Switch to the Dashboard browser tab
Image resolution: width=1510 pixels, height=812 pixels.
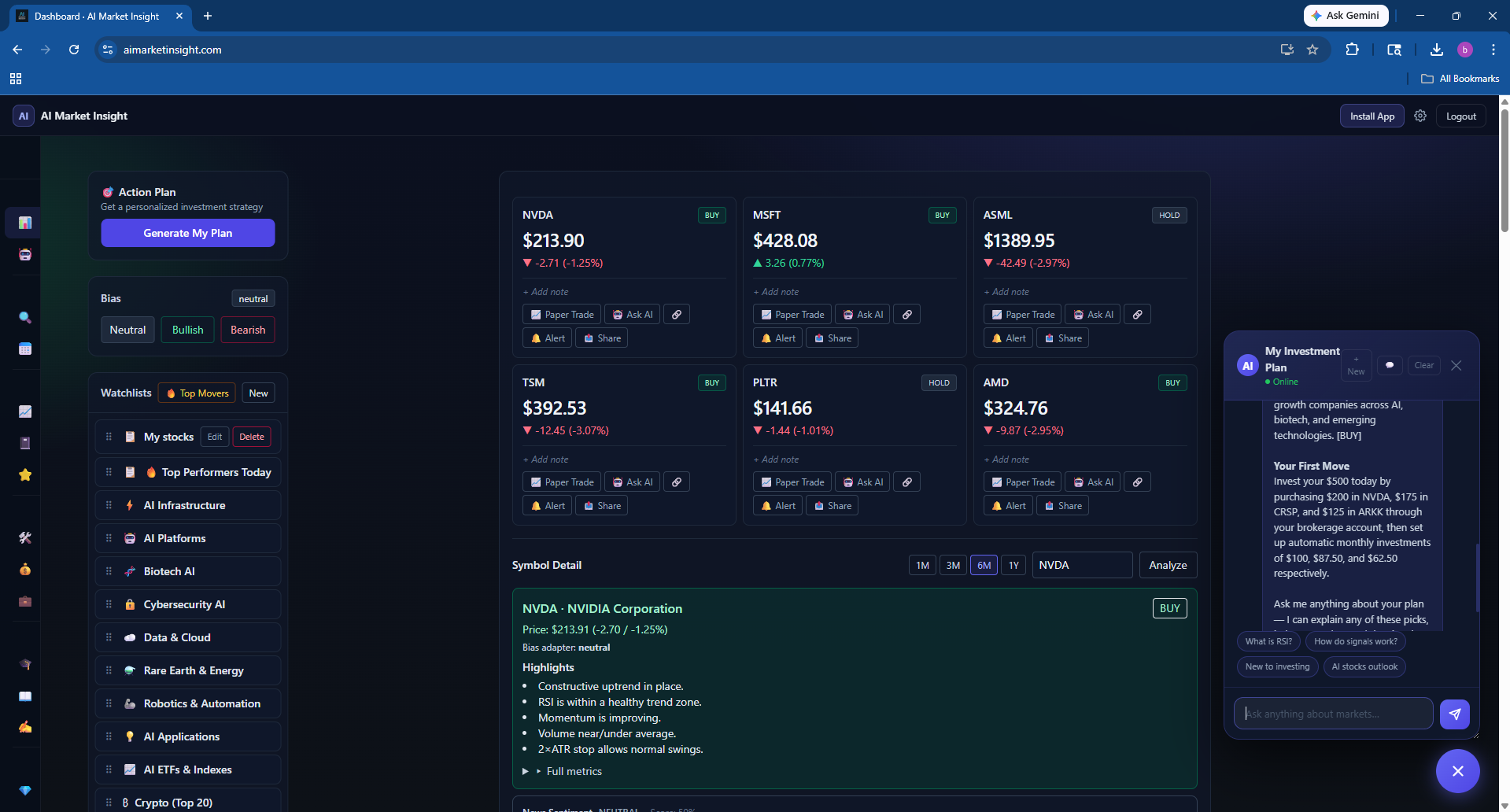click(99, 16)
